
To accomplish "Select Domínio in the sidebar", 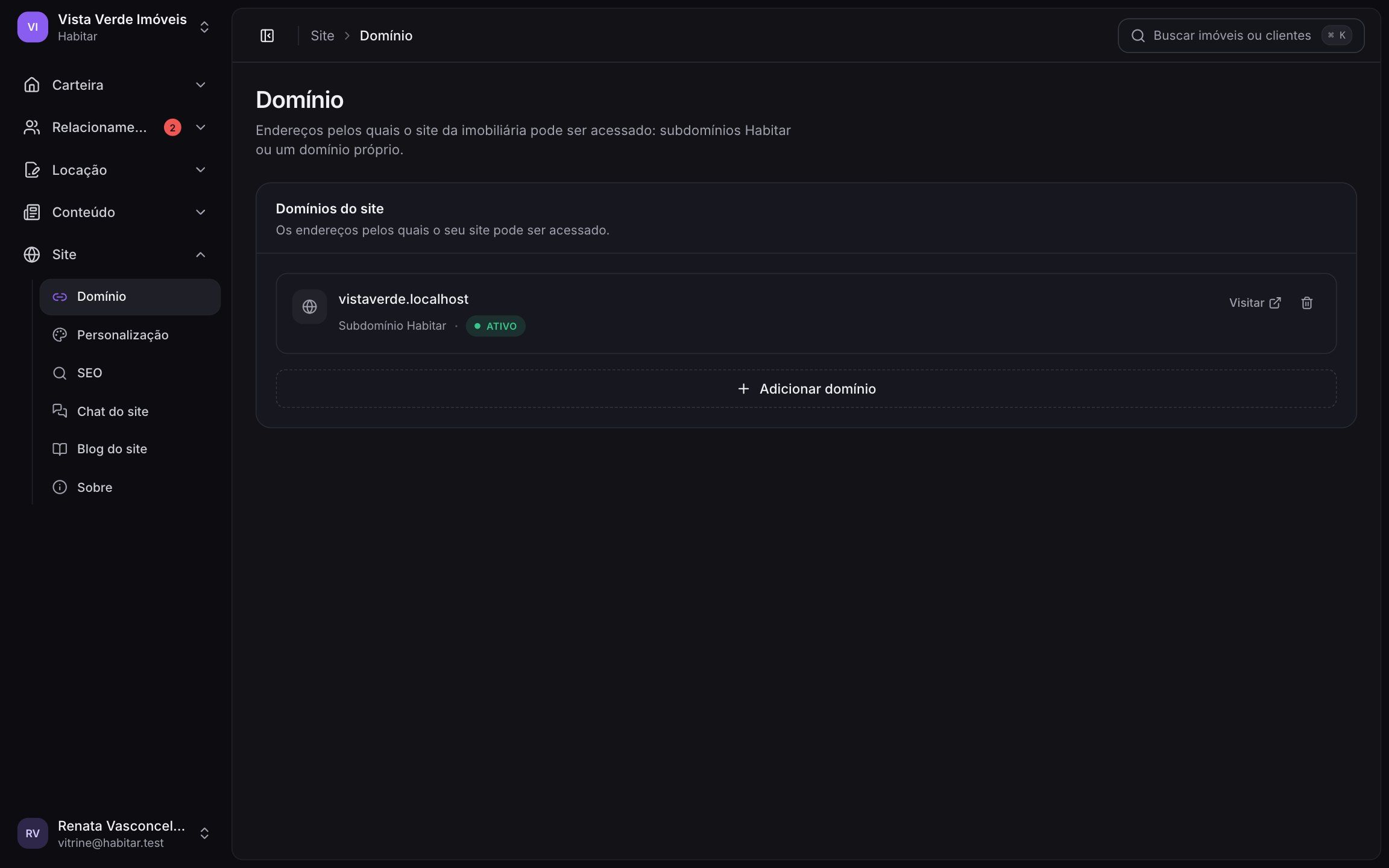I will click(130, 297).
